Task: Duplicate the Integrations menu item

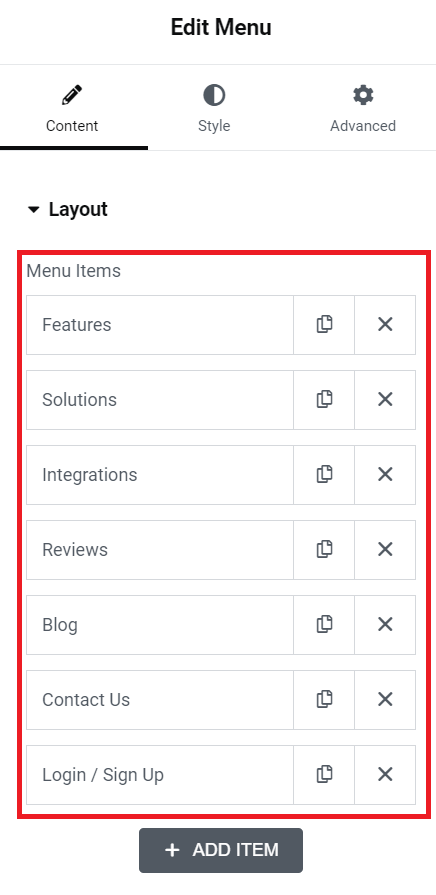Action: [x=324, y=475]
